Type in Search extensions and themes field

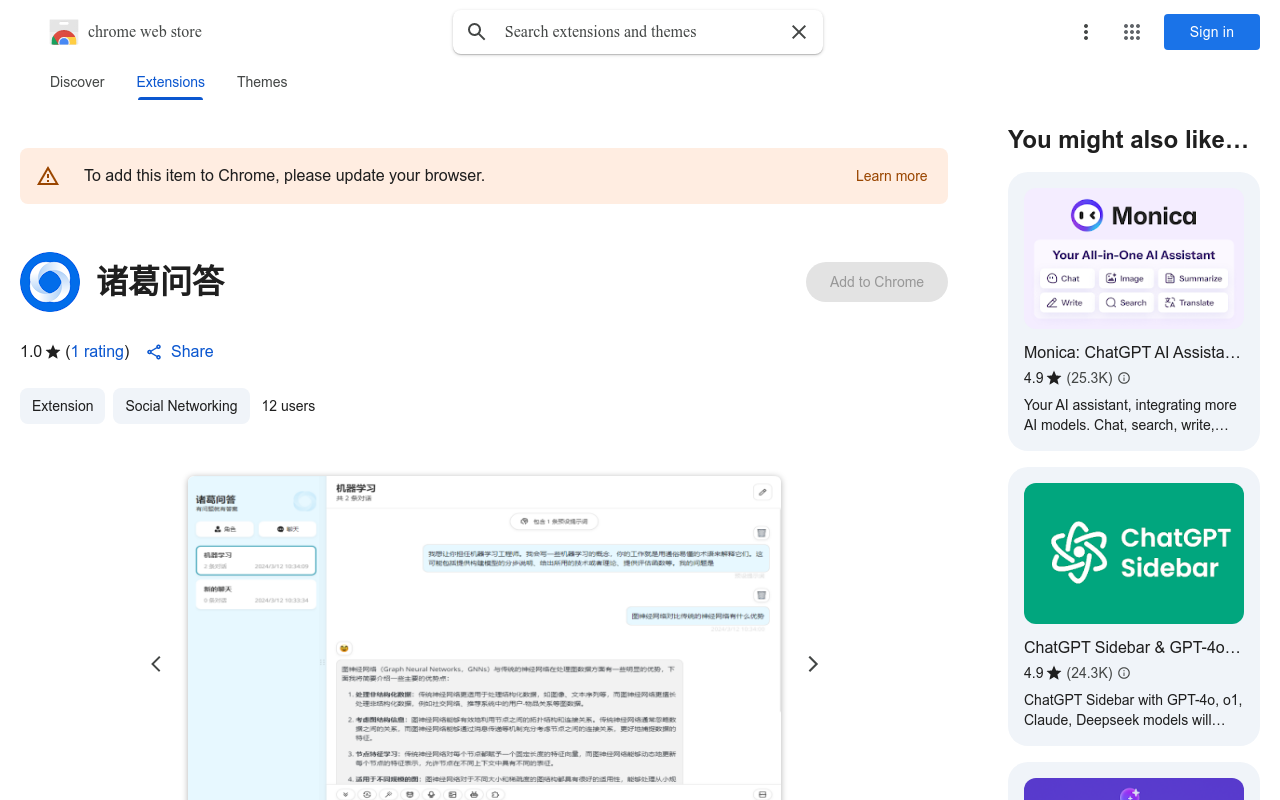(640, 32)
